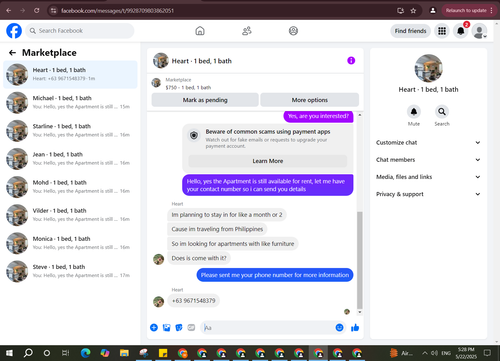This screenshot has height=361, width=500.
Task: Mute the conversation with the bell icon
Action: 414,112
